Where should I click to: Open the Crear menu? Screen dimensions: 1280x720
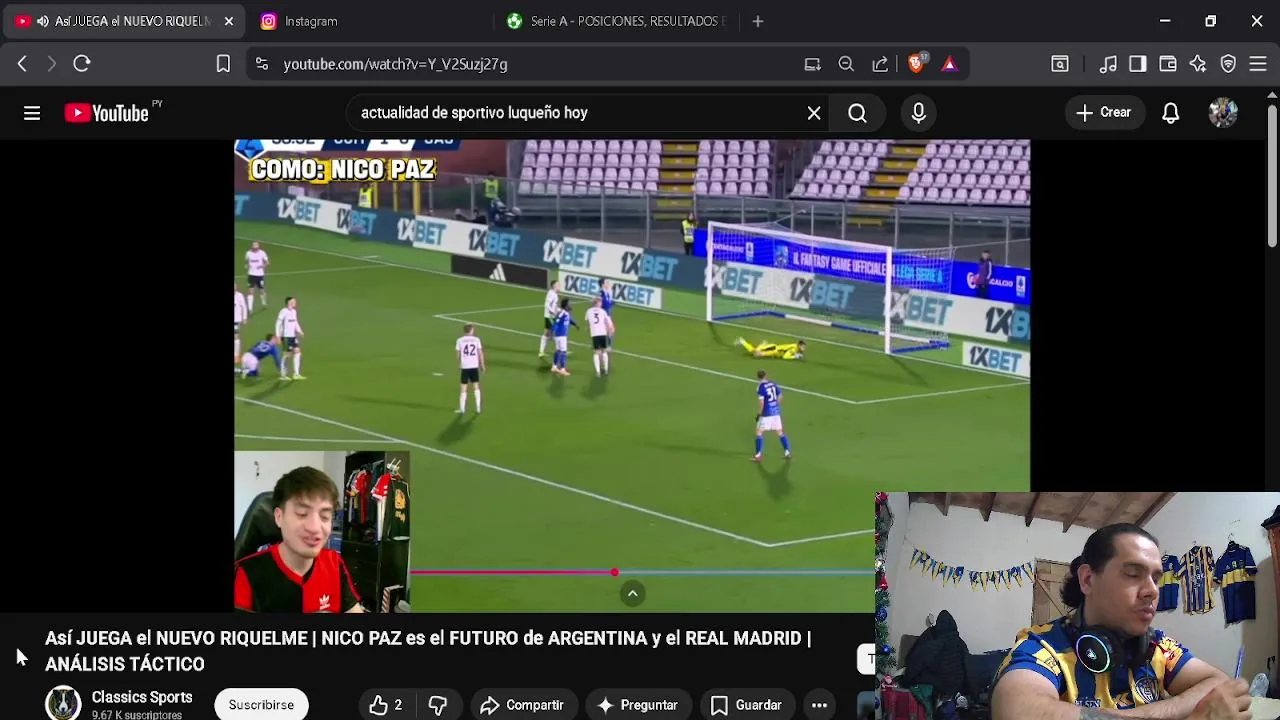pos(1104,113)
